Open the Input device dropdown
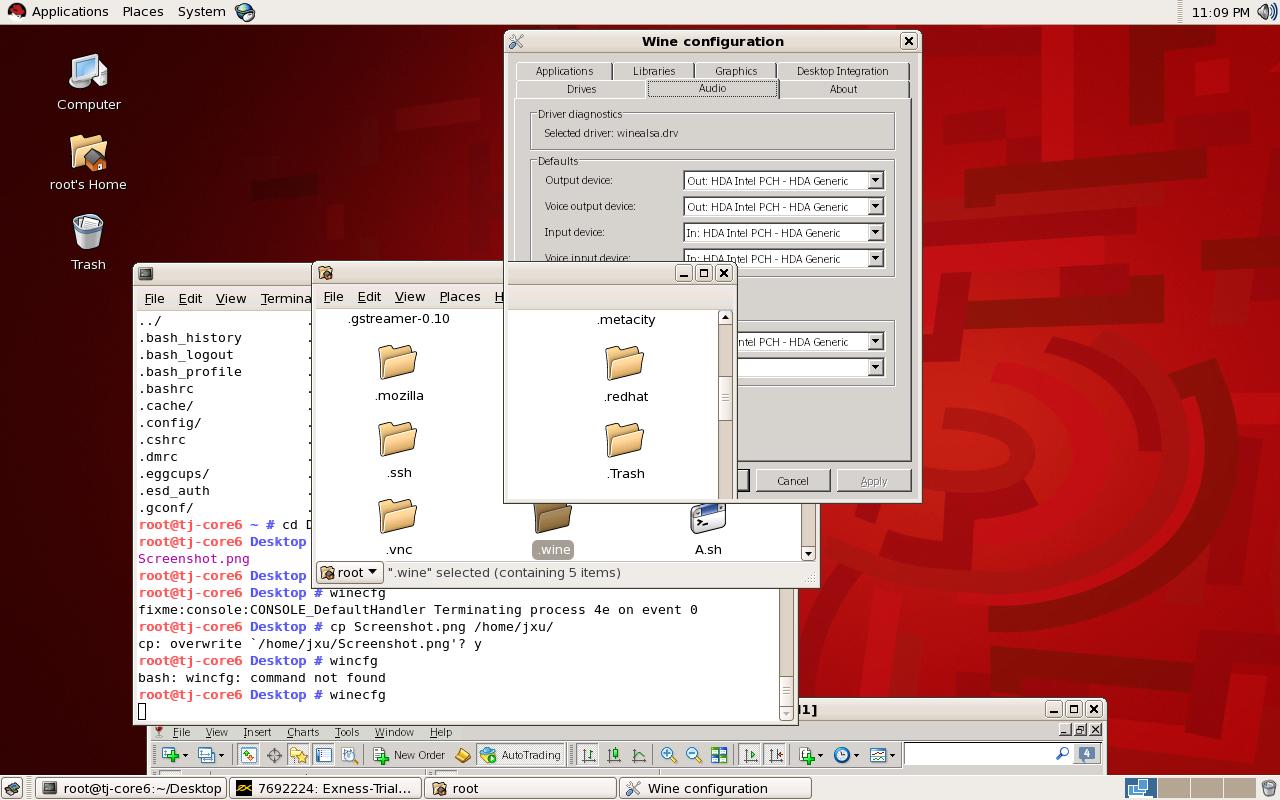This screenshot has width=1280, height=800. tap(875, 233)
